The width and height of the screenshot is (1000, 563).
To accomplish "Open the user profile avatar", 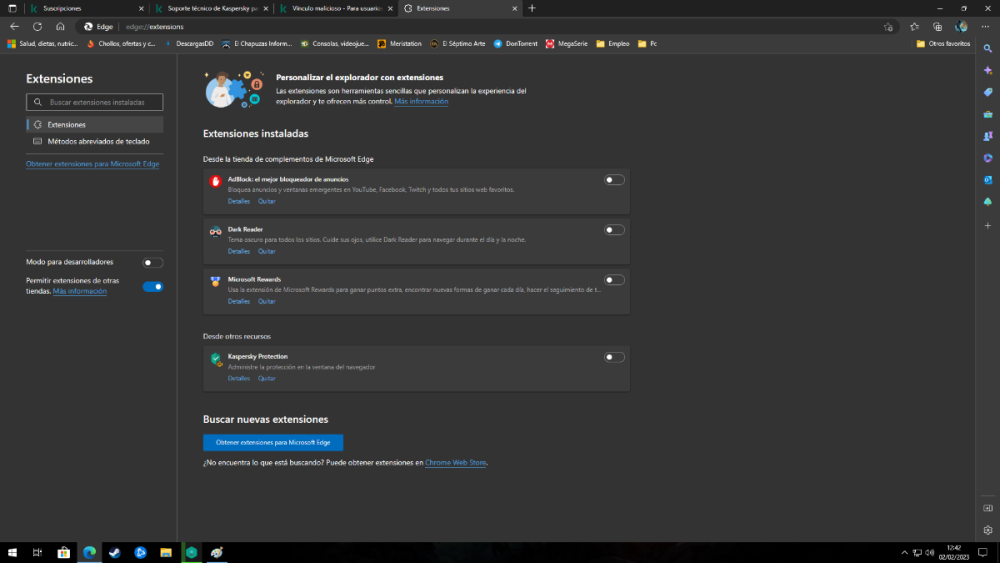I will coord(961,27).
